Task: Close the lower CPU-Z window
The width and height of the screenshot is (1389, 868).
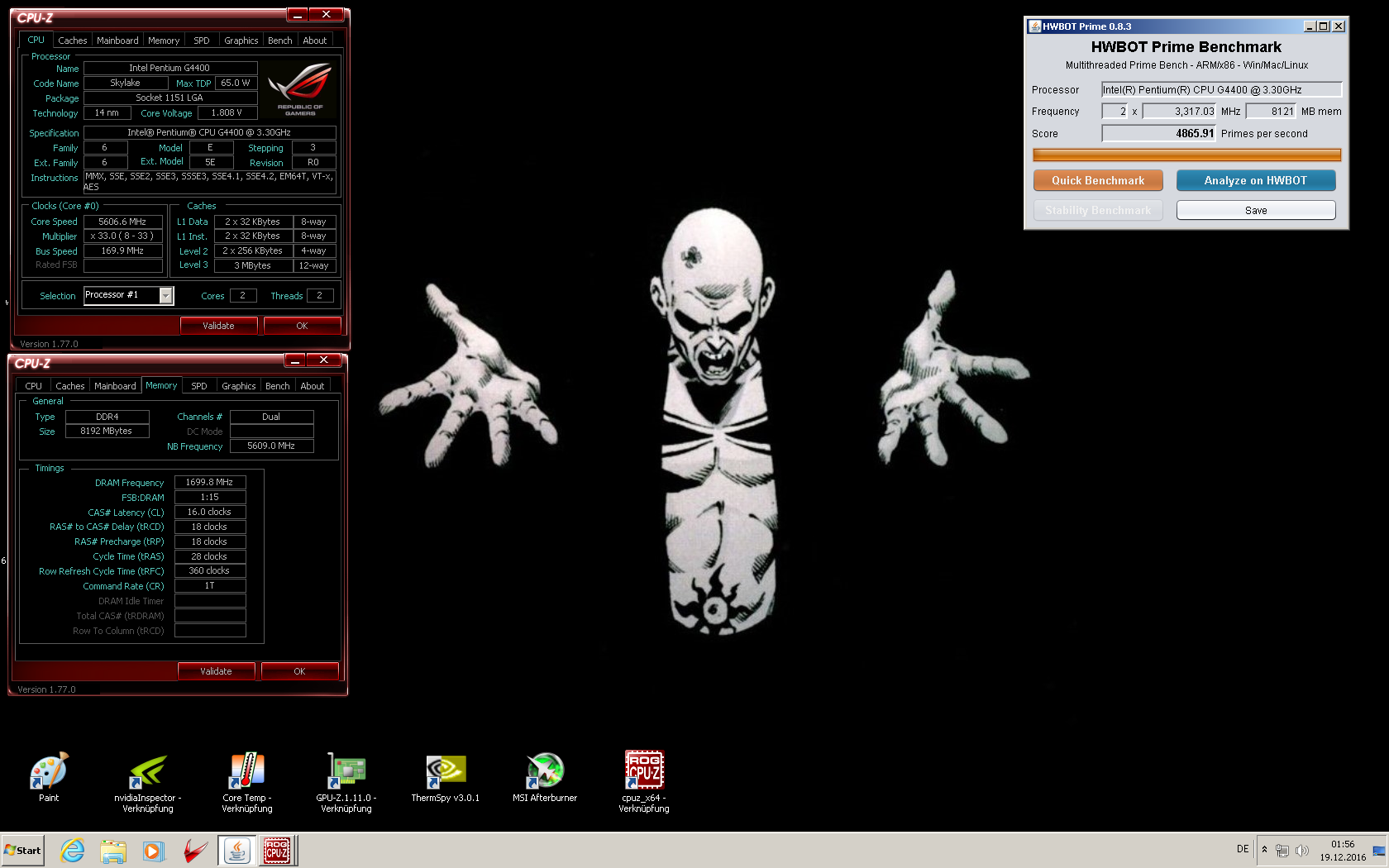Action: pyautogui.click(x=324, y=360)
